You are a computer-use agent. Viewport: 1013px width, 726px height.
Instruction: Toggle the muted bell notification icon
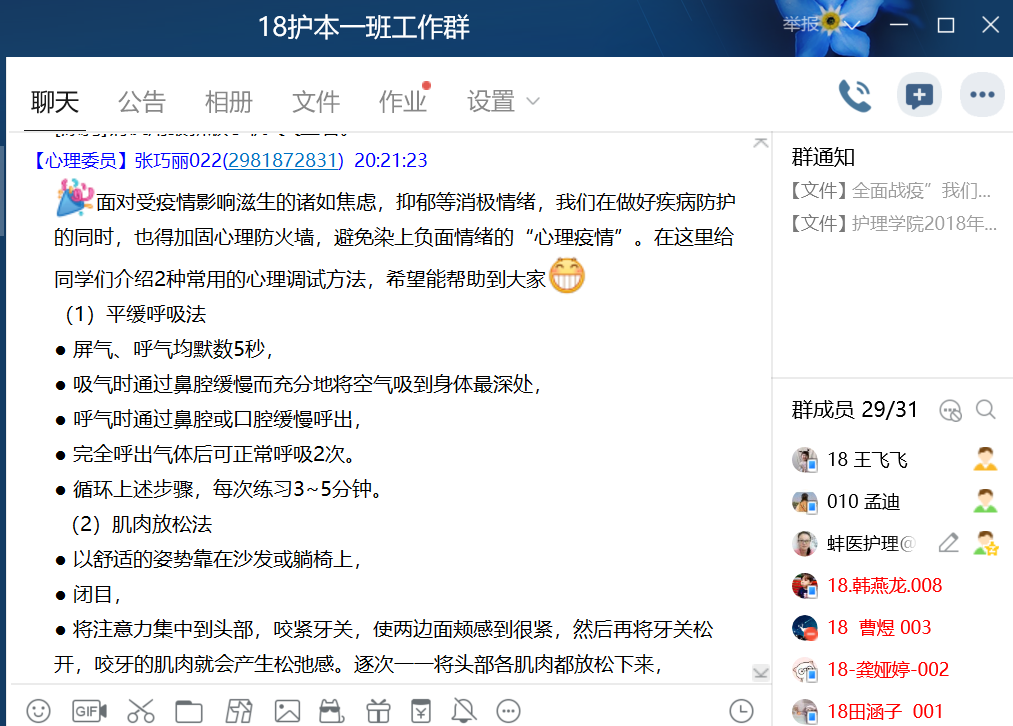click(464, 711)
